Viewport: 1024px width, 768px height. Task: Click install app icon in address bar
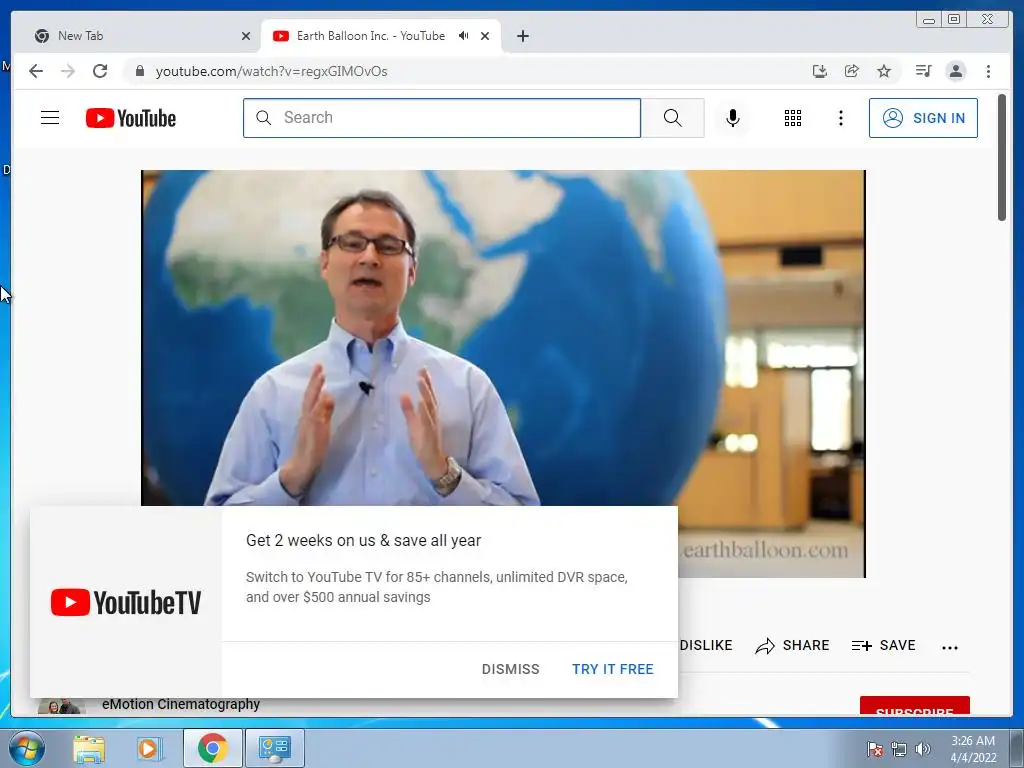(820, 71)
